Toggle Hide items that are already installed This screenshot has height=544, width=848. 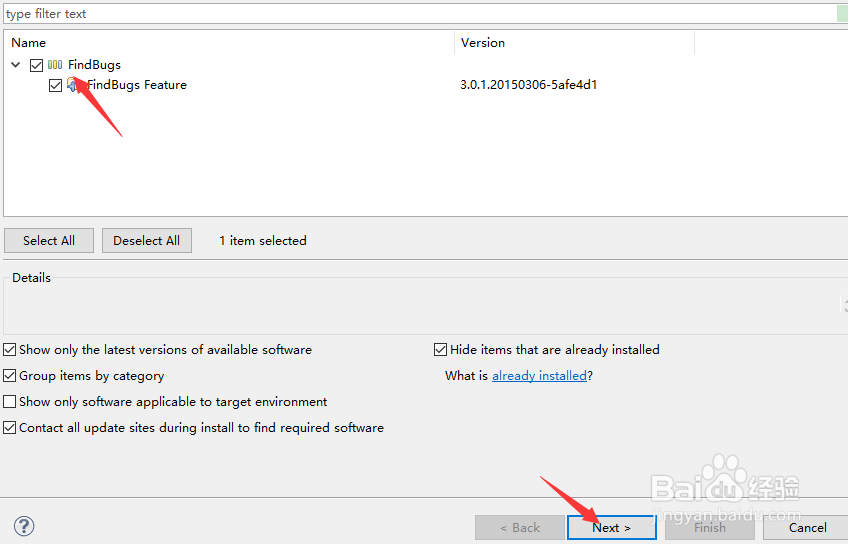(440, 350)
